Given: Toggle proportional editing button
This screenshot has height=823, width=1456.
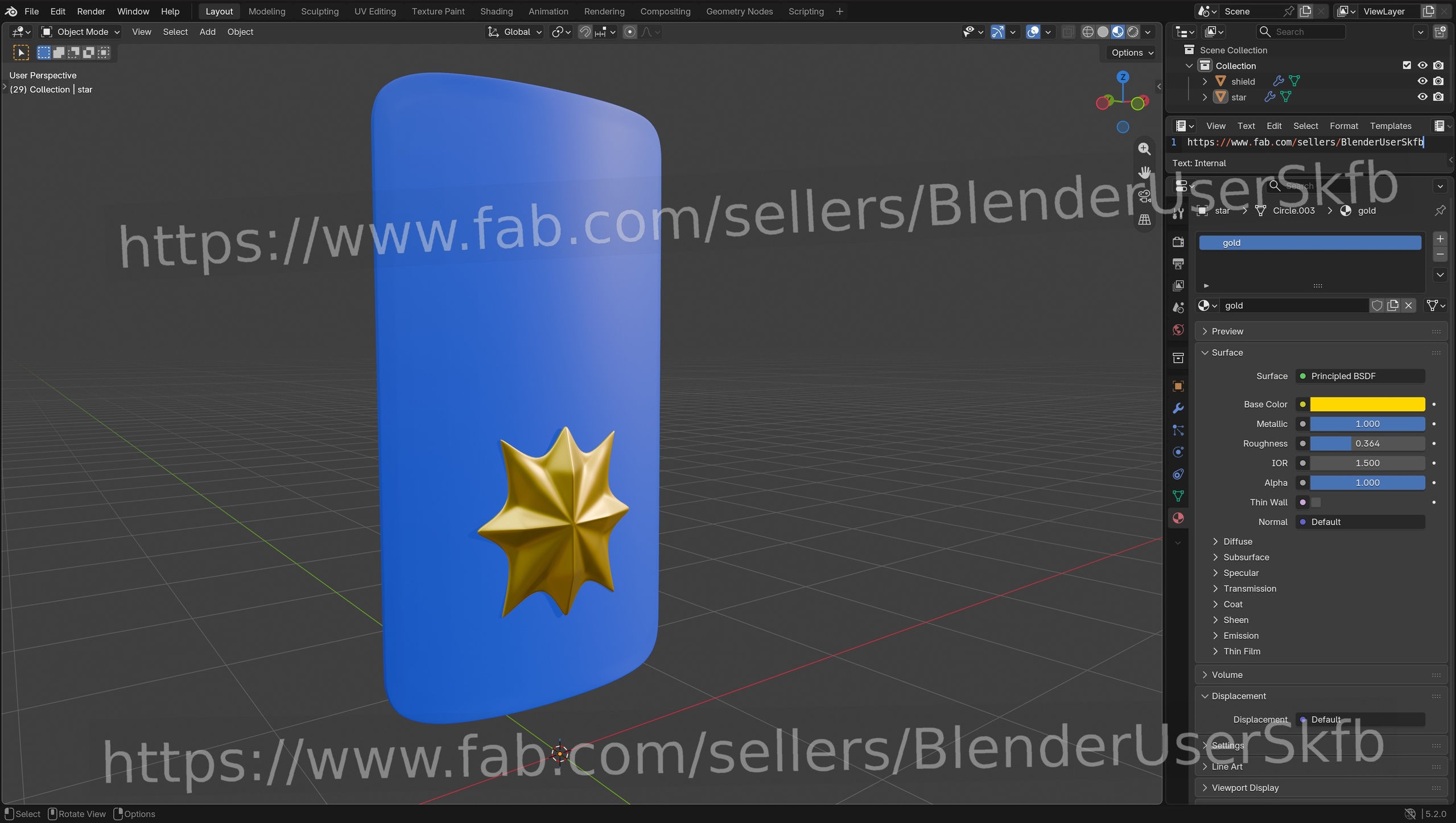Looking at the screenshot, I should 630,32.
